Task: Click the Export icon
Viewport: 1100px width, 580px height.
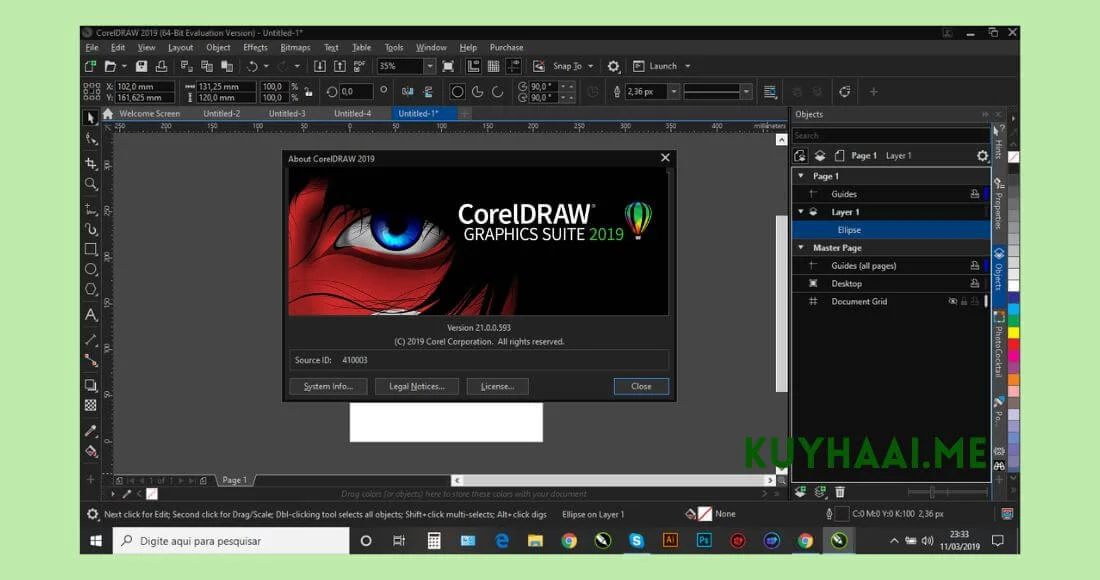Action: pyautogui.click(x=340, y=66)
